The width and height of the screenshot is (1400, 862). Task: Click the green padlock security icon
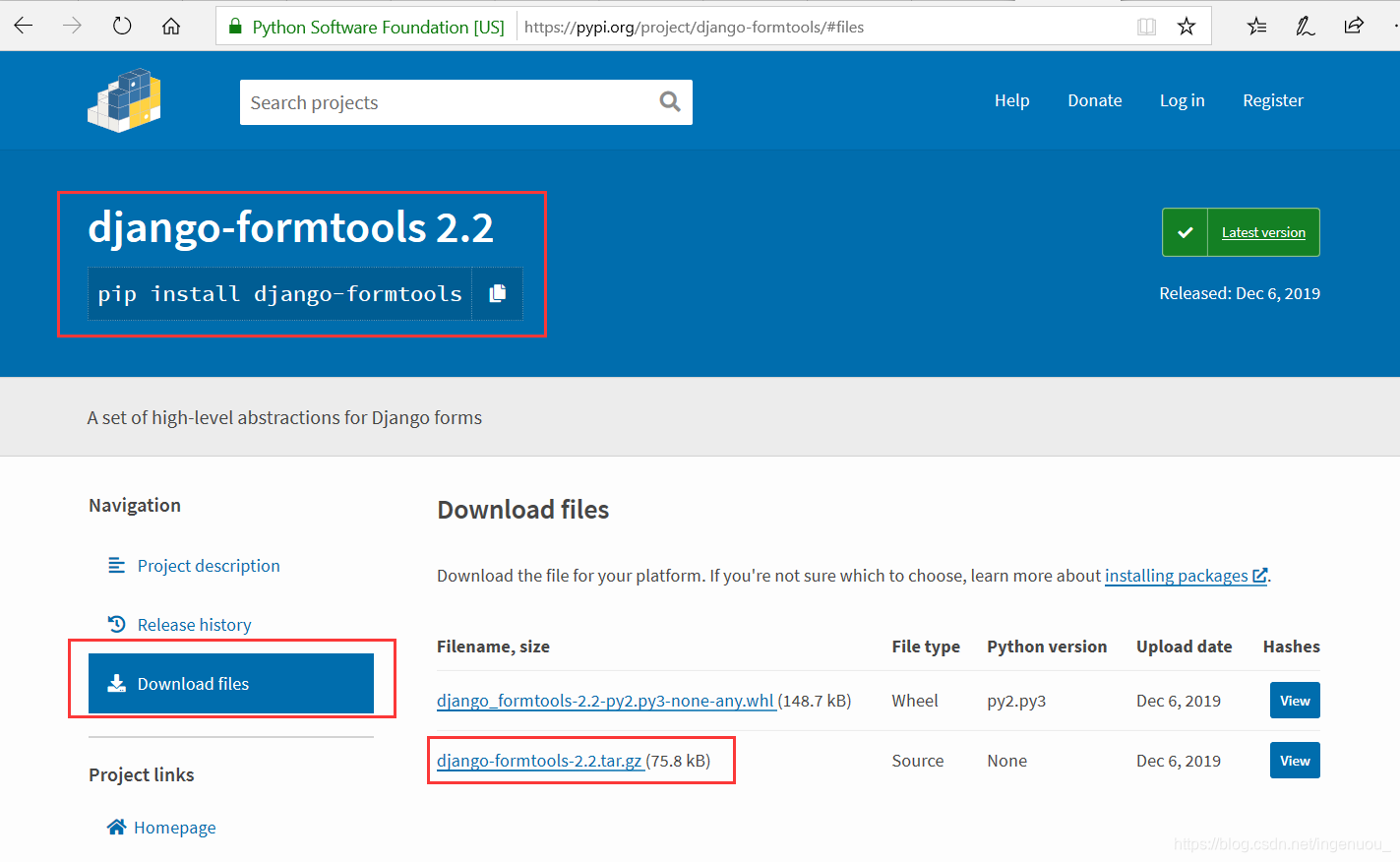pyautogui.click(x=235, y=28)
